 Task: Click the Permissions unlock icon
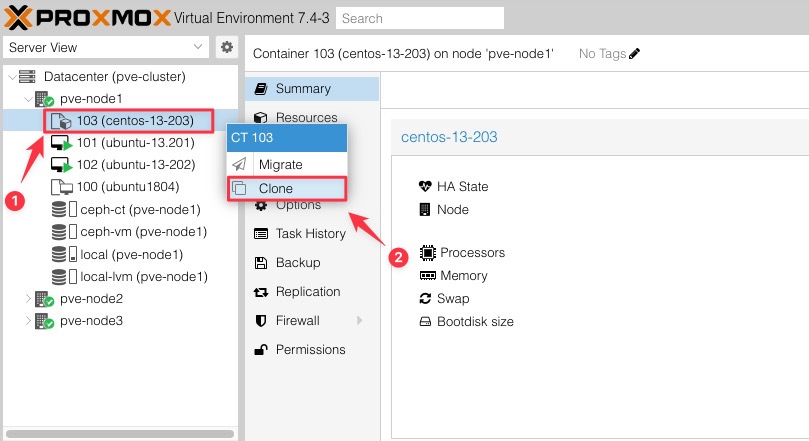tap(261, 350)
